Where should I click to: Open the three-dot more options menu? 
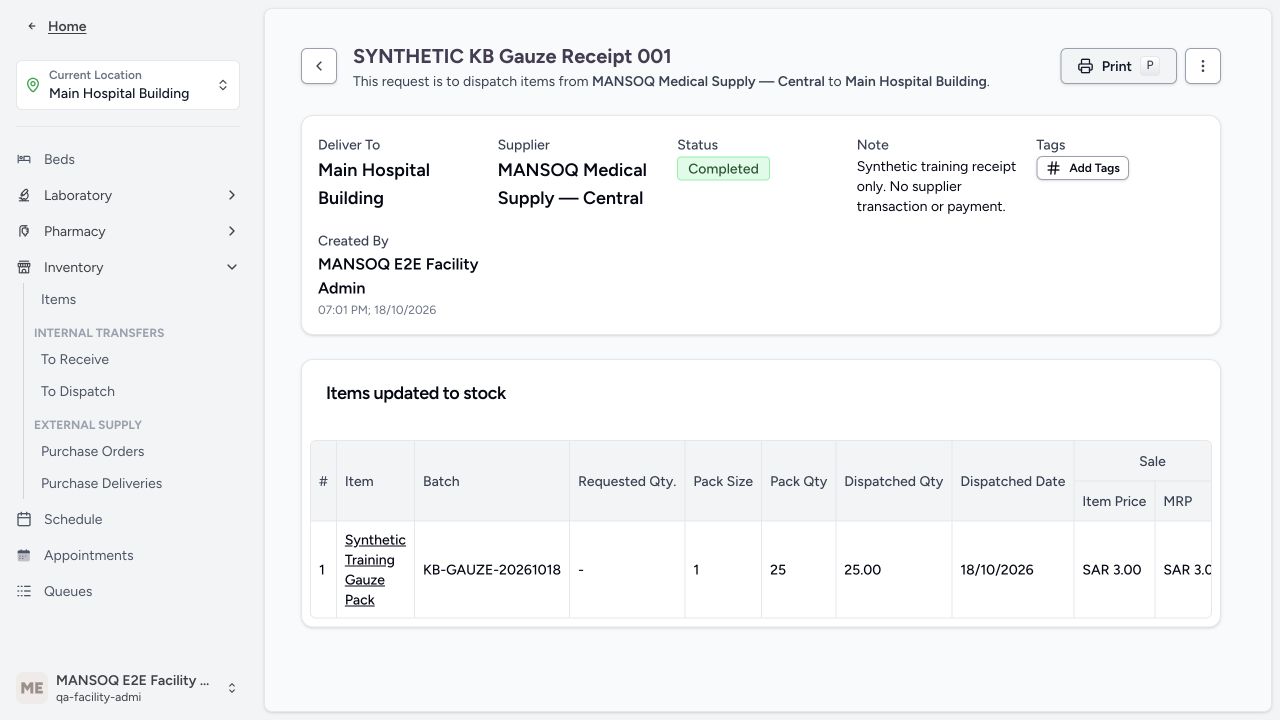coord(1203,66)
